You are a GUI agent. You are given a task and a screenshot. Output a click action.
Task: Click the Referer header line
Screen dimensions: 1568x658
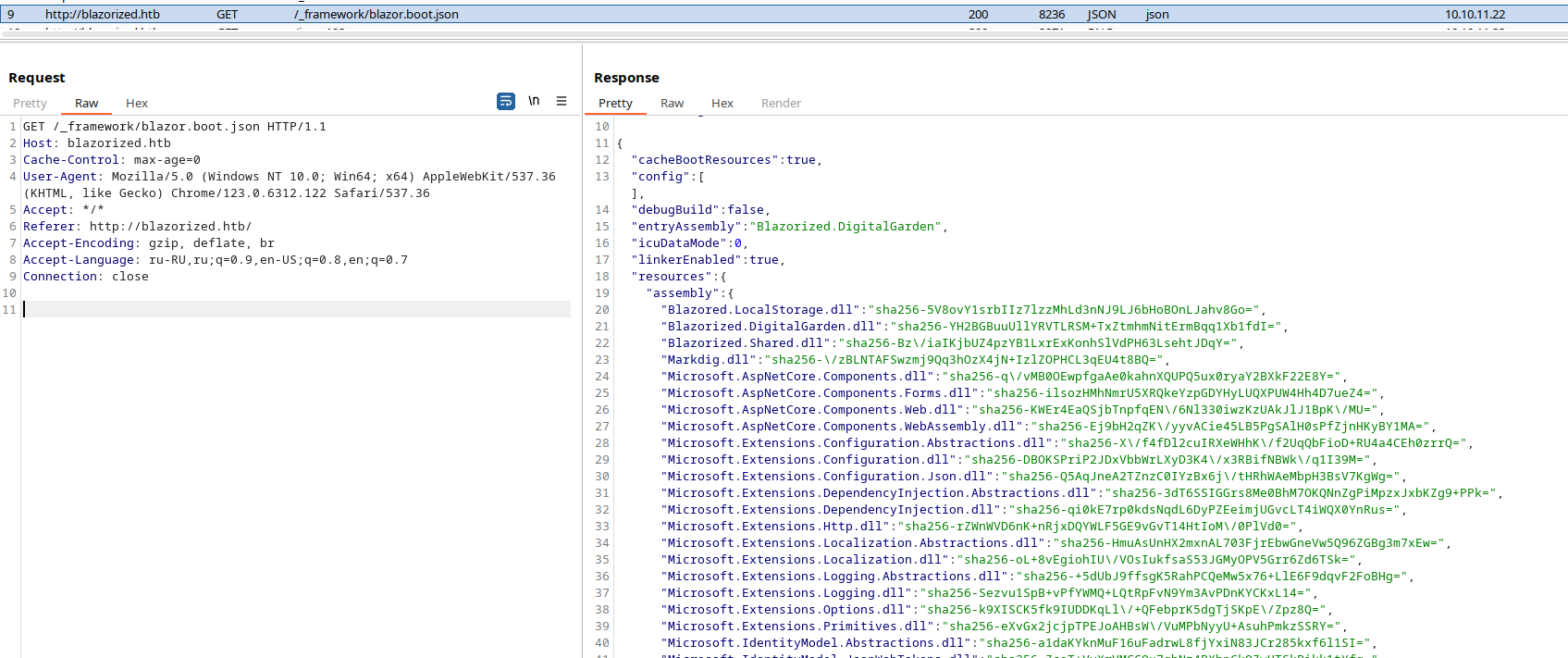click(138, 227)
